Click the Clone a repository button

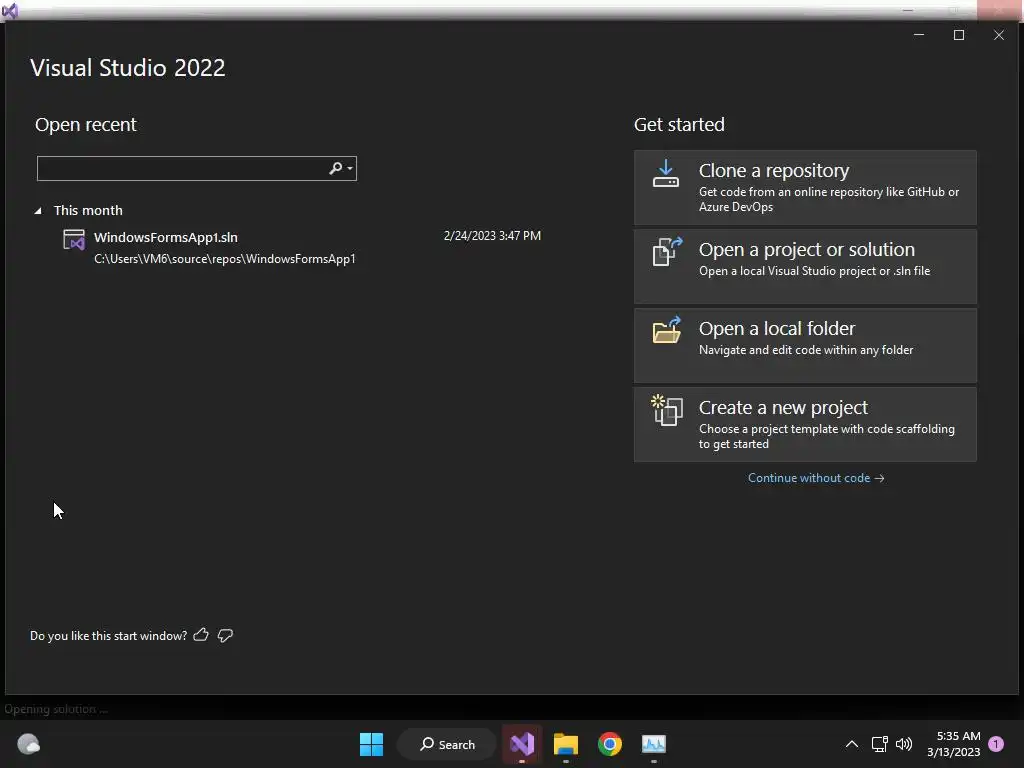805,187
